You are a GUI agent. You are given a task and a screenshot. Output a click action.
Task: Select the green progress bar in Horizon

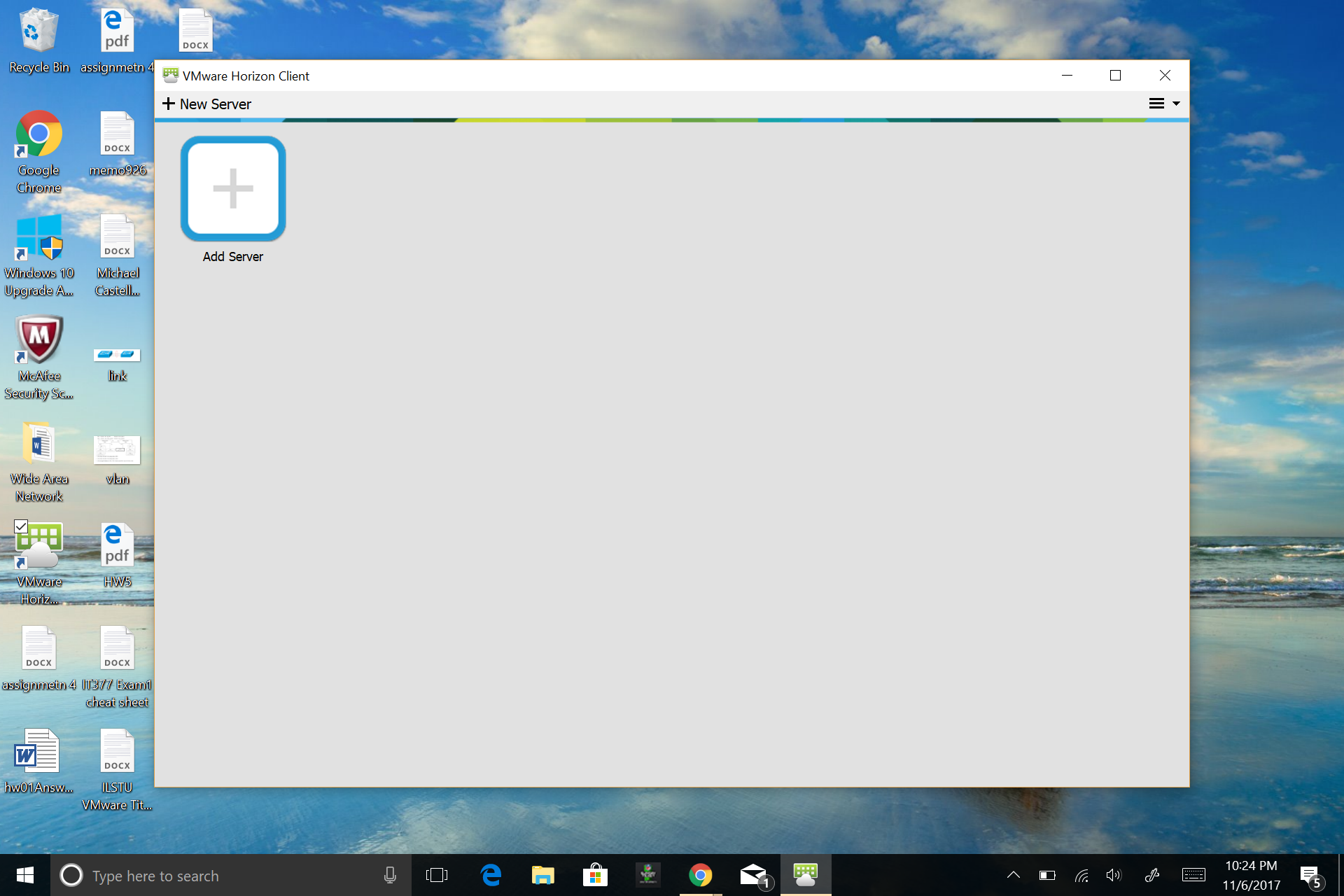click(x=671, y=120)
